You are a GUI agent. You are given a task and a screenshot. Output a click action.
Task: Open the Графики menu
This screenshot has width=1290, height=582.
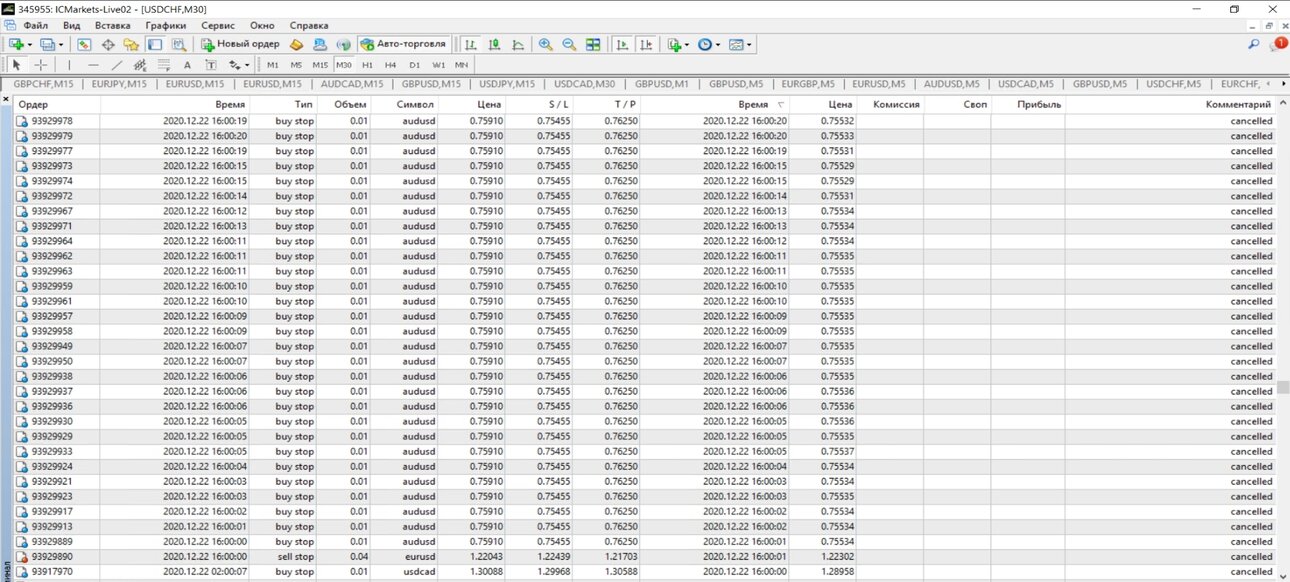tap(165, 25)
